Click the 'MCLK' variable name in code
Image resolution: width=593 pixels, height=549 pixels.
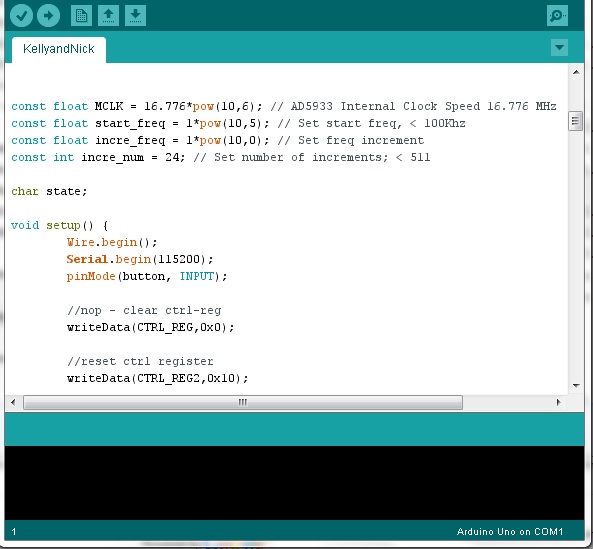point(109,106)
